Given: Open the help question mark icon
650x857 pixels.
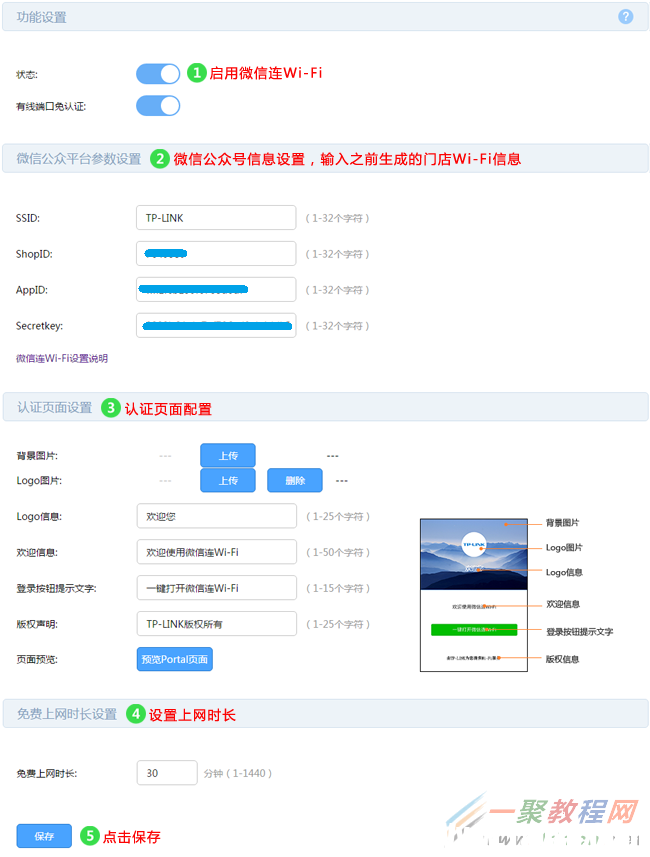Looking at the screenshot, I should click(625, 17).
